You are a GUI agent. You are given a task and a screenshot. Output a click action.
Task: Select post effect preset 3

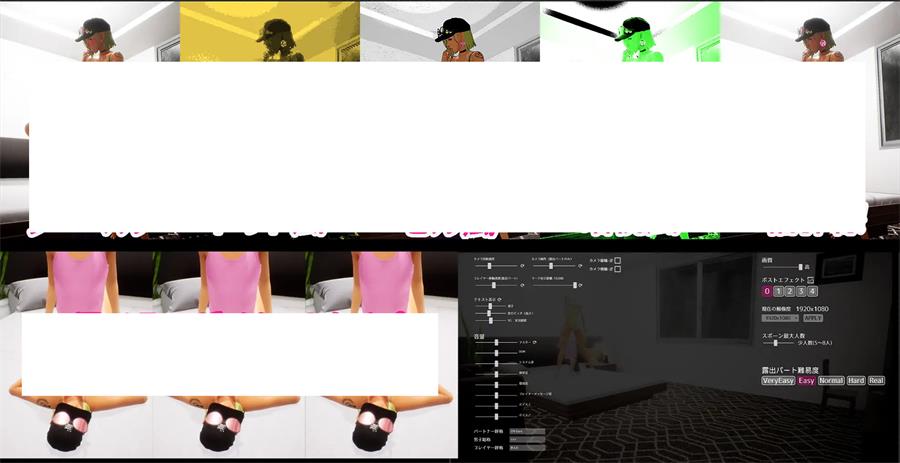click(801, 291)
